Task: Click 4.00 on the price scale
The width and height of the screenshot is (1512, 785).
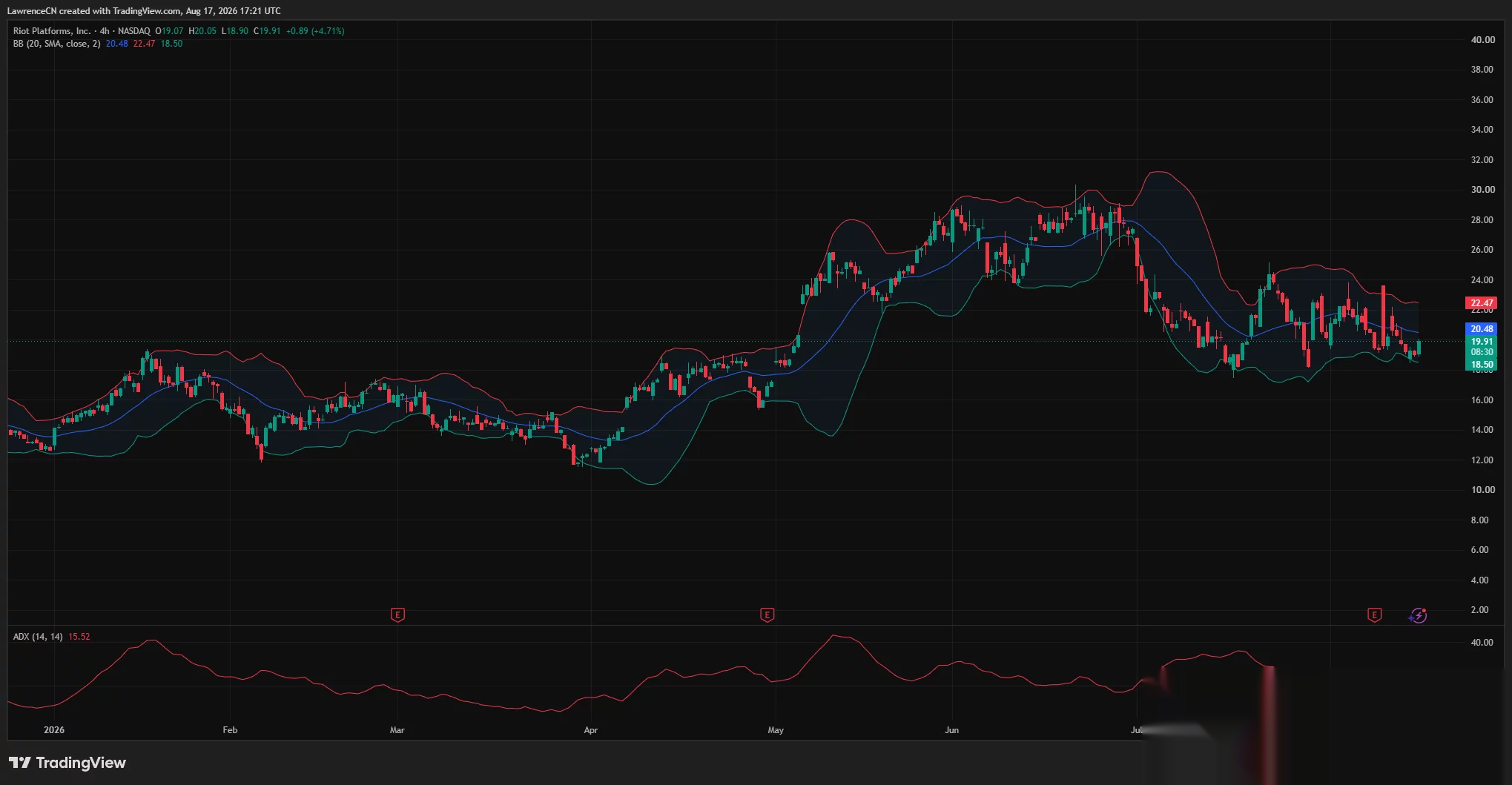Action: pyautogui.click(x=1479, y=580)
